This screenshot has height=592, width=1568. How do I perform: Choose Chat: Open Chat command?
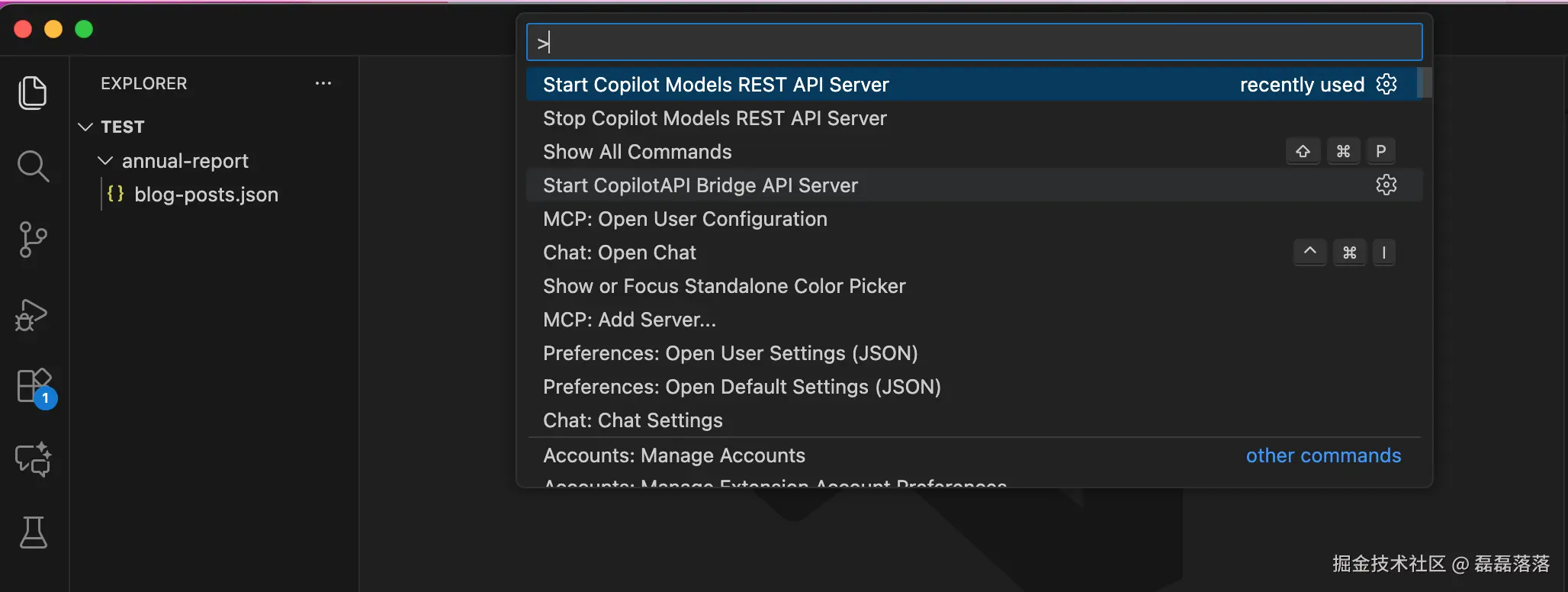(x=619, y=253)
